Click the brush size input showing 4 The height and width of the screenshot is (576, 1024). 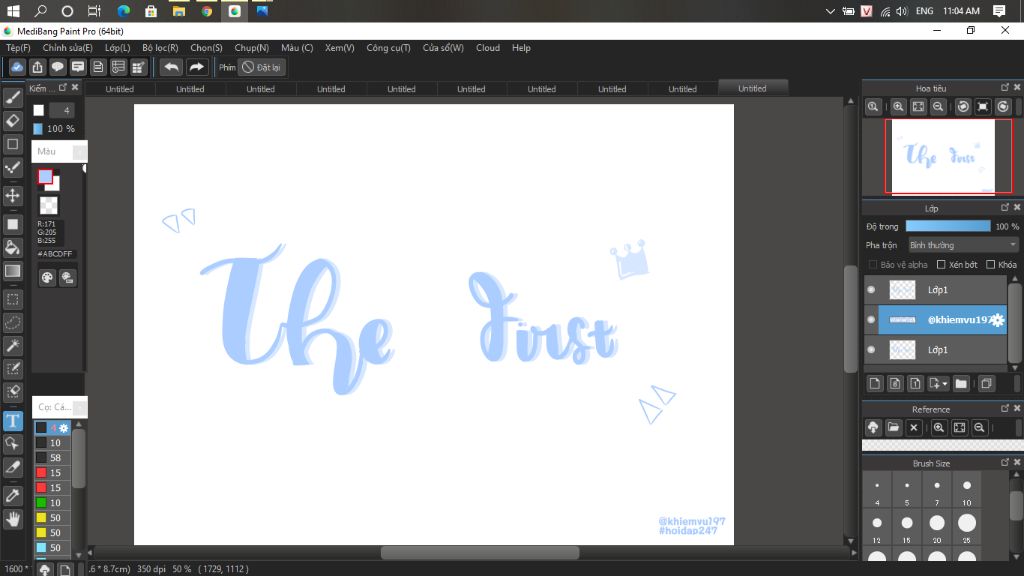[x=62, y=110]
